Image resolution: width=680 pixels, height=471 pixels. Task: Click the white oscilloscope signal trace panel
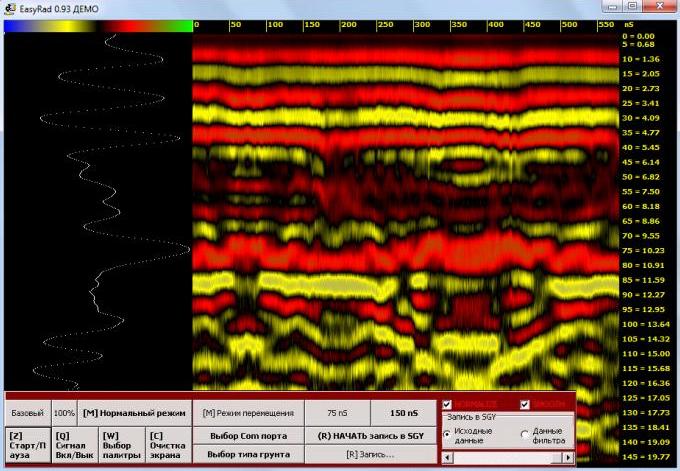tap(98, 212)
